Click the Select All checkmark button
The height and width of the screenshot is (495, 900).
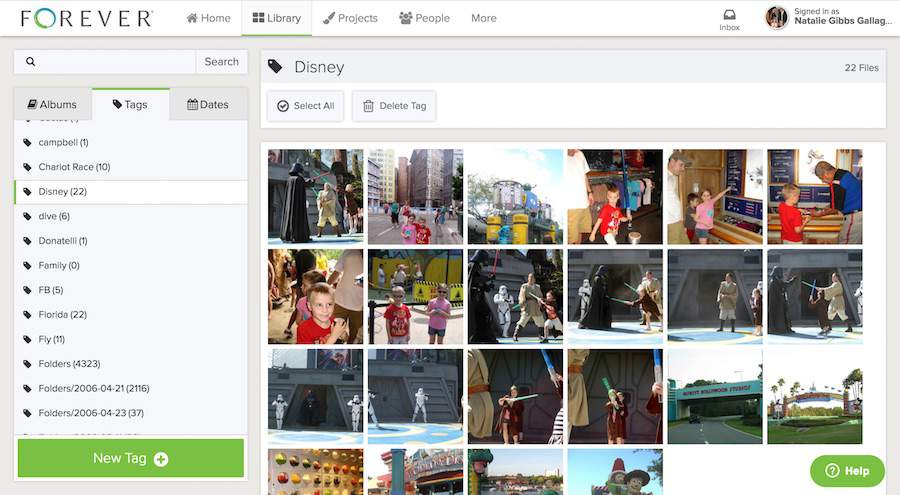click(305, 106)
